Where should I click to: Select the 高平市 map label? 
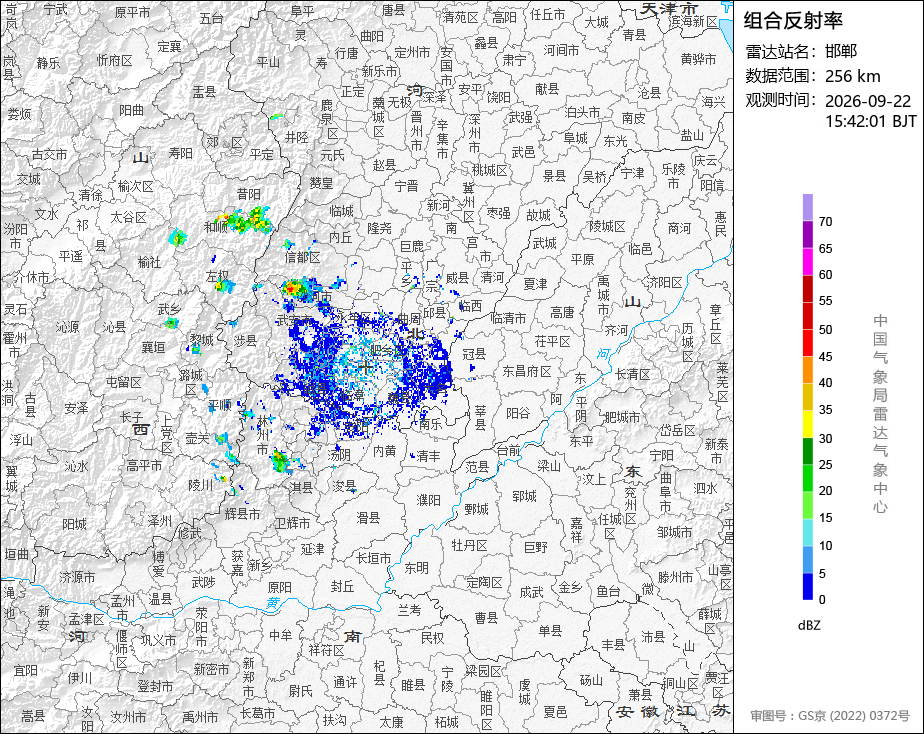click(144, 465)
